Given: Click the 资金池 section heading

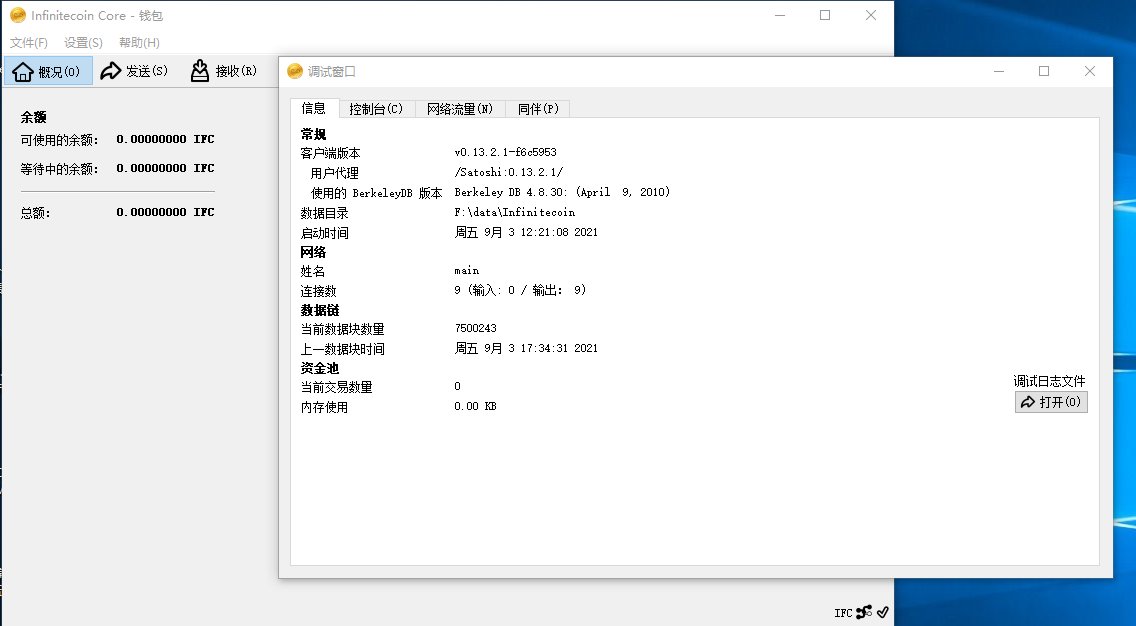Looking at the screenshot, I should point(320,368).
